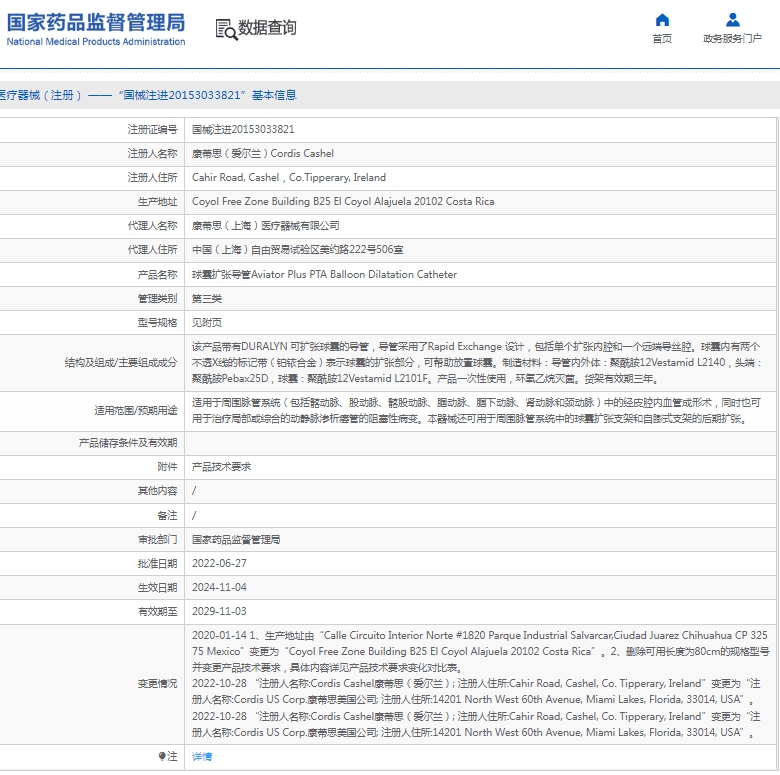Select expiry date 2029-11-03
The image size is (780, 775).
(219, 611)
